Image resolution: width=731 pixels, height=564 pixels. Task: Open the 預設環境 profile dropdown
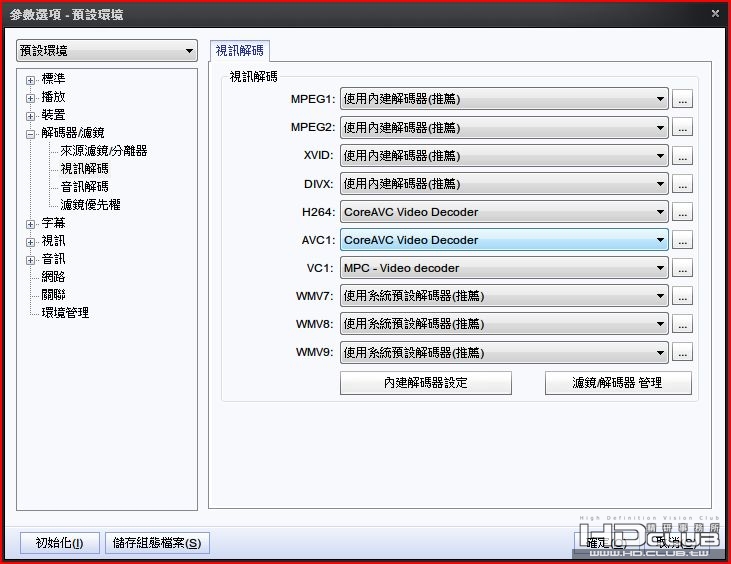[107, 50]
